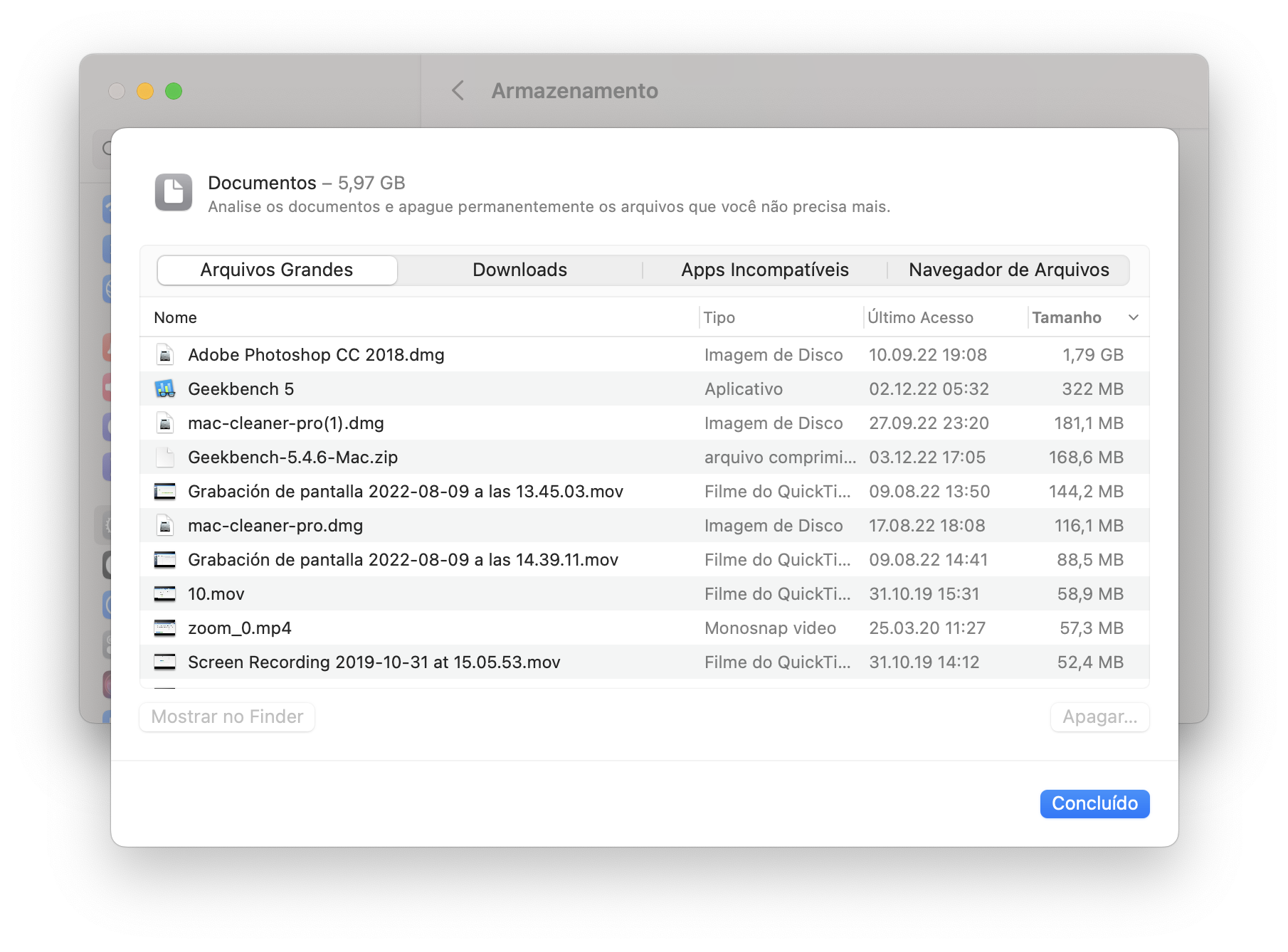The image size is (1288, 952).
Task: Switch to Navegador de Arquivos tab
Action: [x=1008, y=270]
